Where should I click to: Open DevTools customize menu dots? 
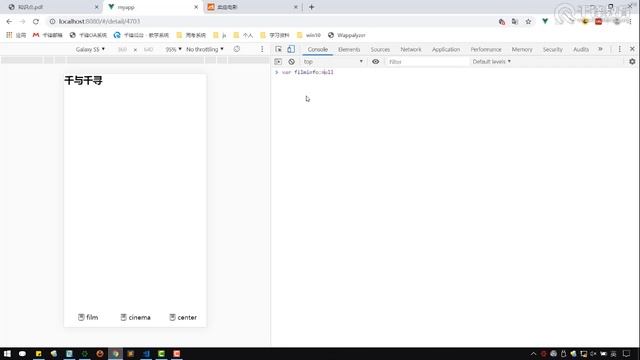[620, 49]
